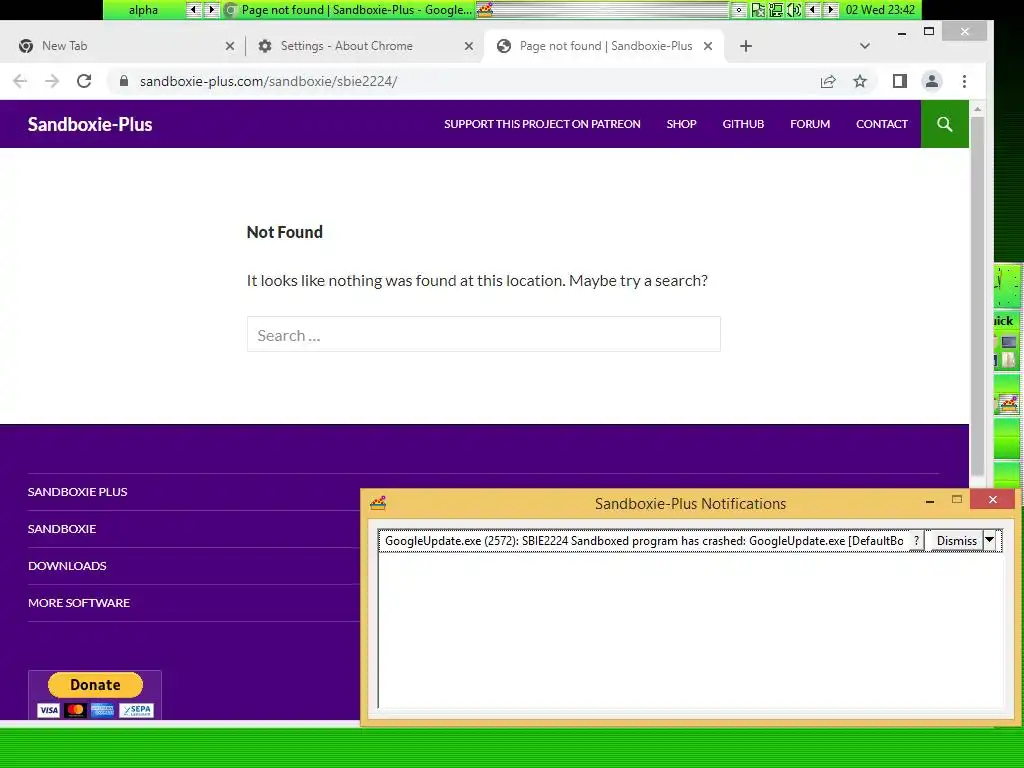Open the Shop menu item

681,124
